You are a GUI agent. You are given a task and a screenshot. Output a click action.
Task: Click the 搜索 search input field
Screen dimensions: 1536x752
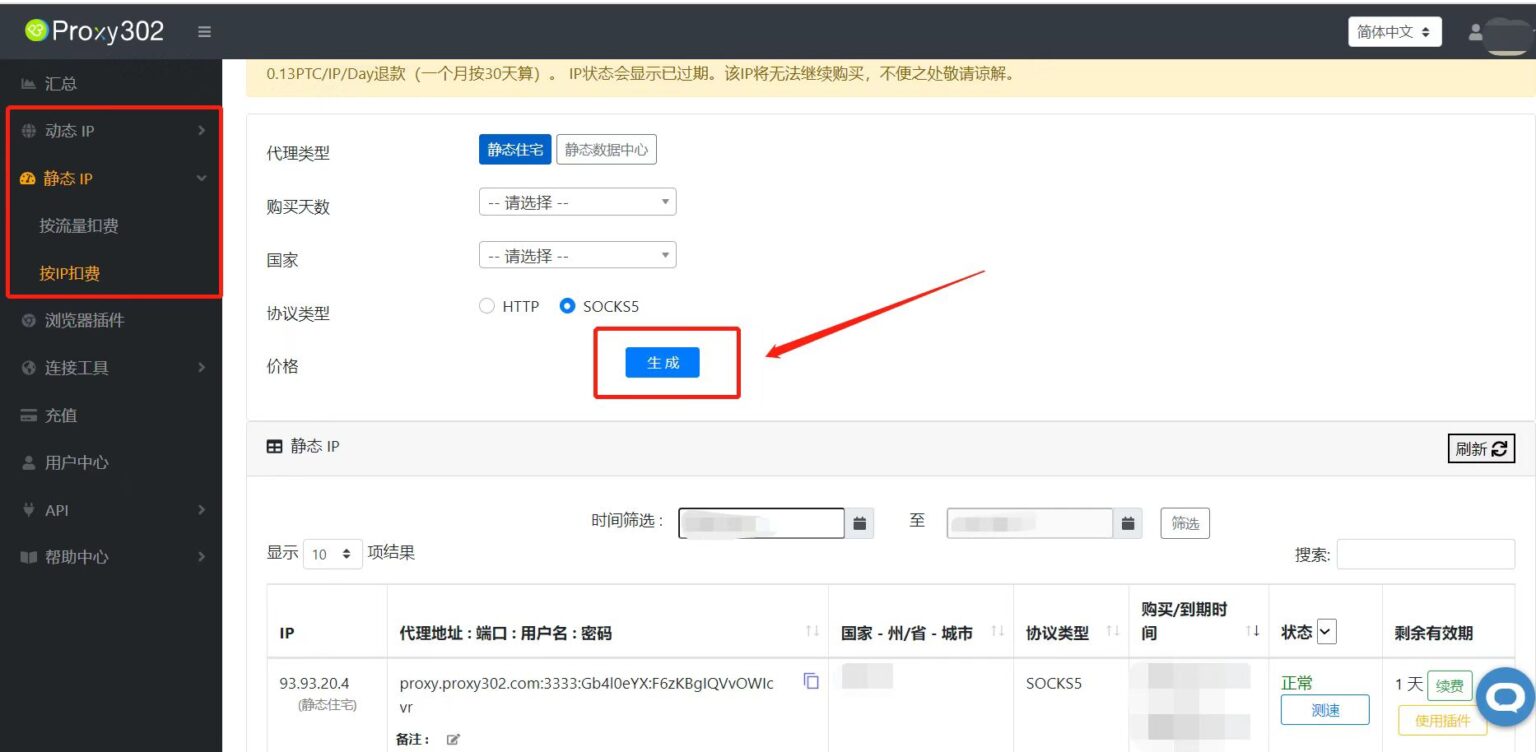(x=1425, y=554)
